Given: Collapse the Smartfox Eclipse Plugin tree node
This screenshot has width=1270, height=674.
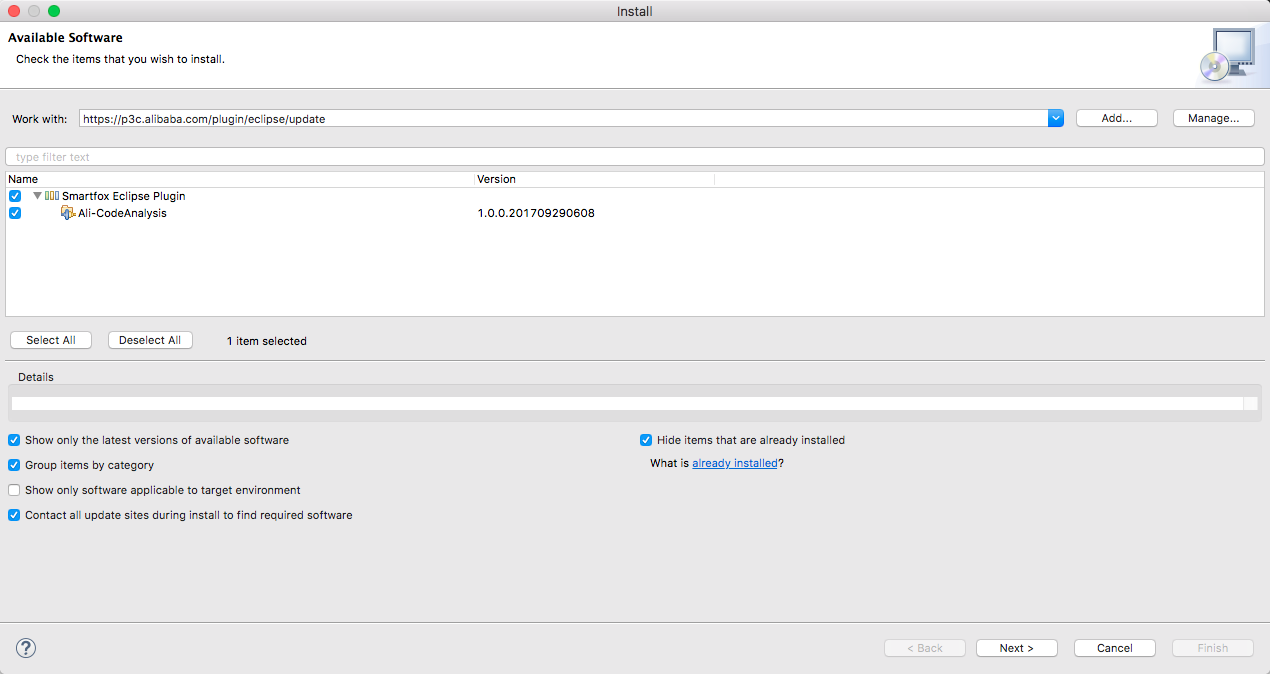Looking at the screenshot, I should tap(37, 196).
